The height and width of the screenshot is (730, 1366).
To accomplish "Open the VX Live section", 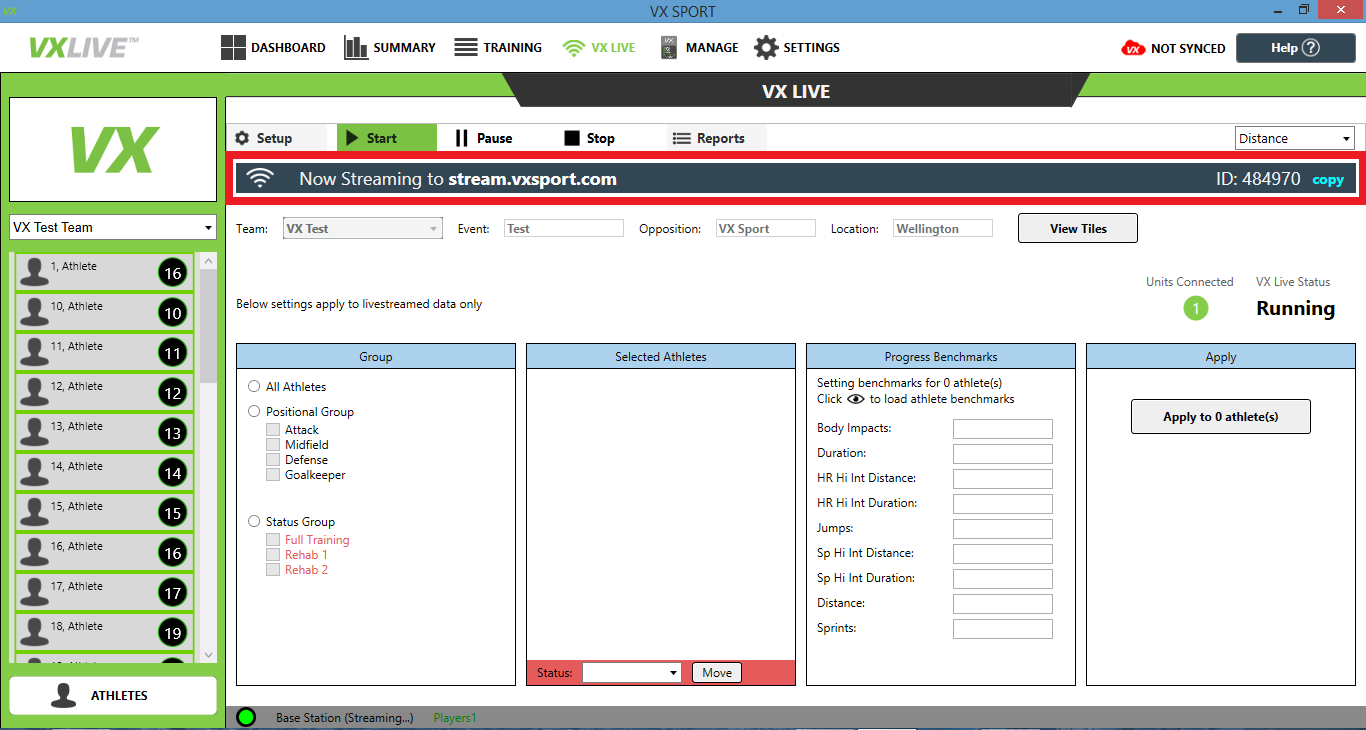I will pos(598,47).
